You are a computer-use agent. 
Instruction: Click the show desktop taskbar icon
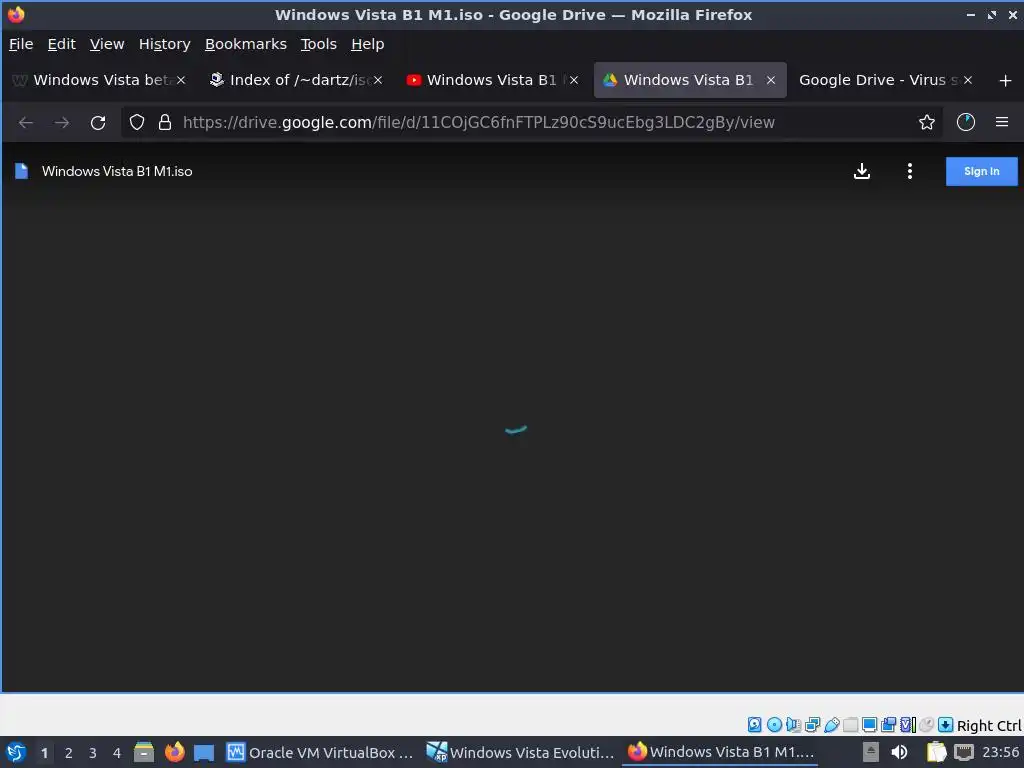point(204,753)
